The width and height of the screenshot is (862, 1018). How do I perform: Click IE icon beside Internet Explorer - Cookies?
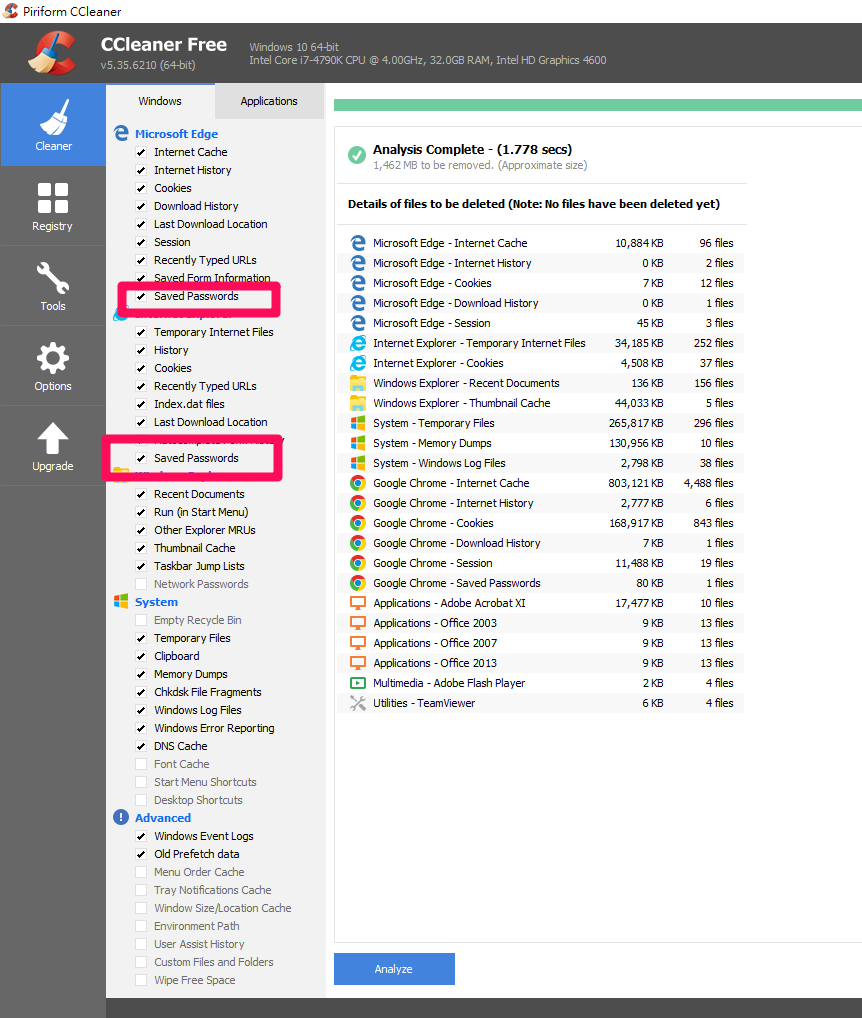point(358,363)
